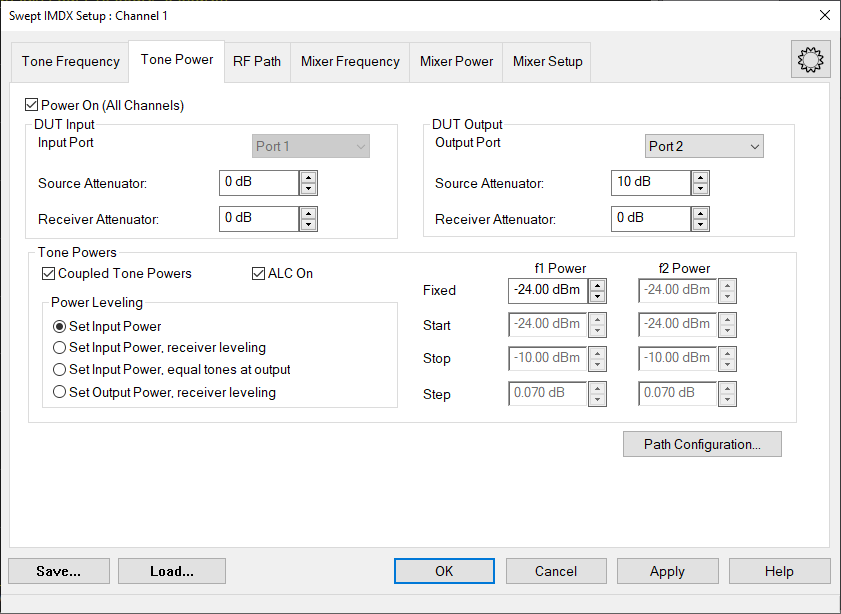
Task: Click the gear settings icon
Action: pos(808,60)
